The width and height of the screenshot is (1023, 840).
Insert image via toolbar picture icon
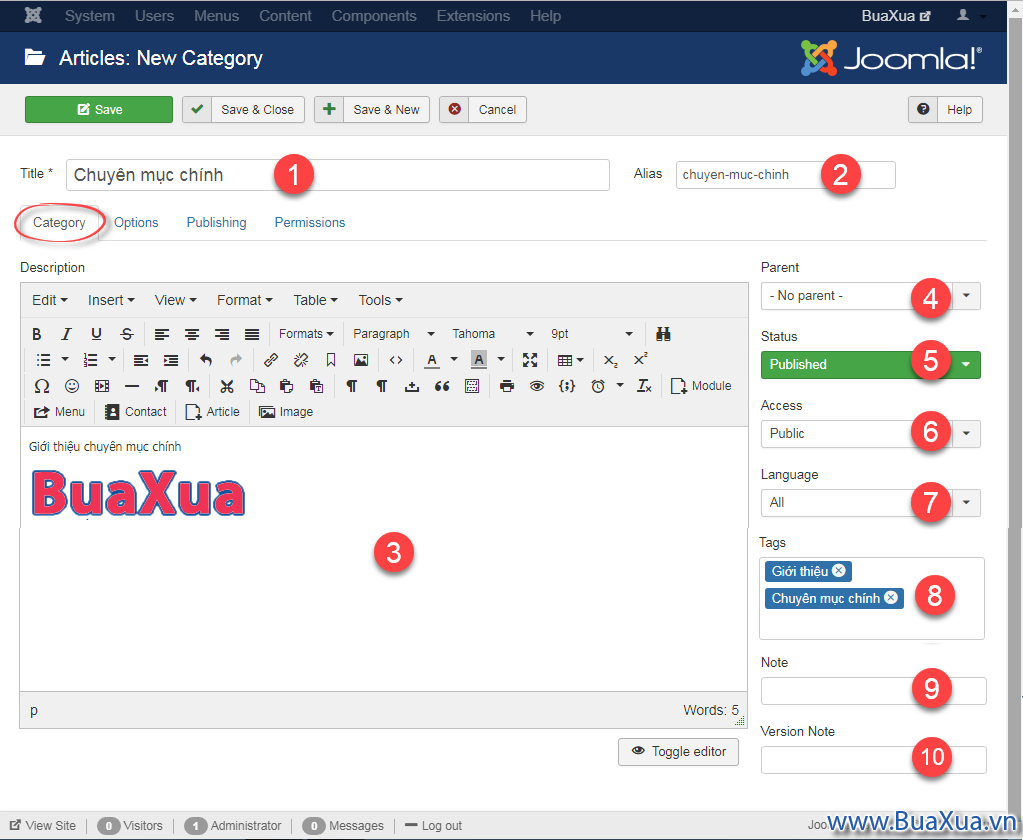[361, 359]
